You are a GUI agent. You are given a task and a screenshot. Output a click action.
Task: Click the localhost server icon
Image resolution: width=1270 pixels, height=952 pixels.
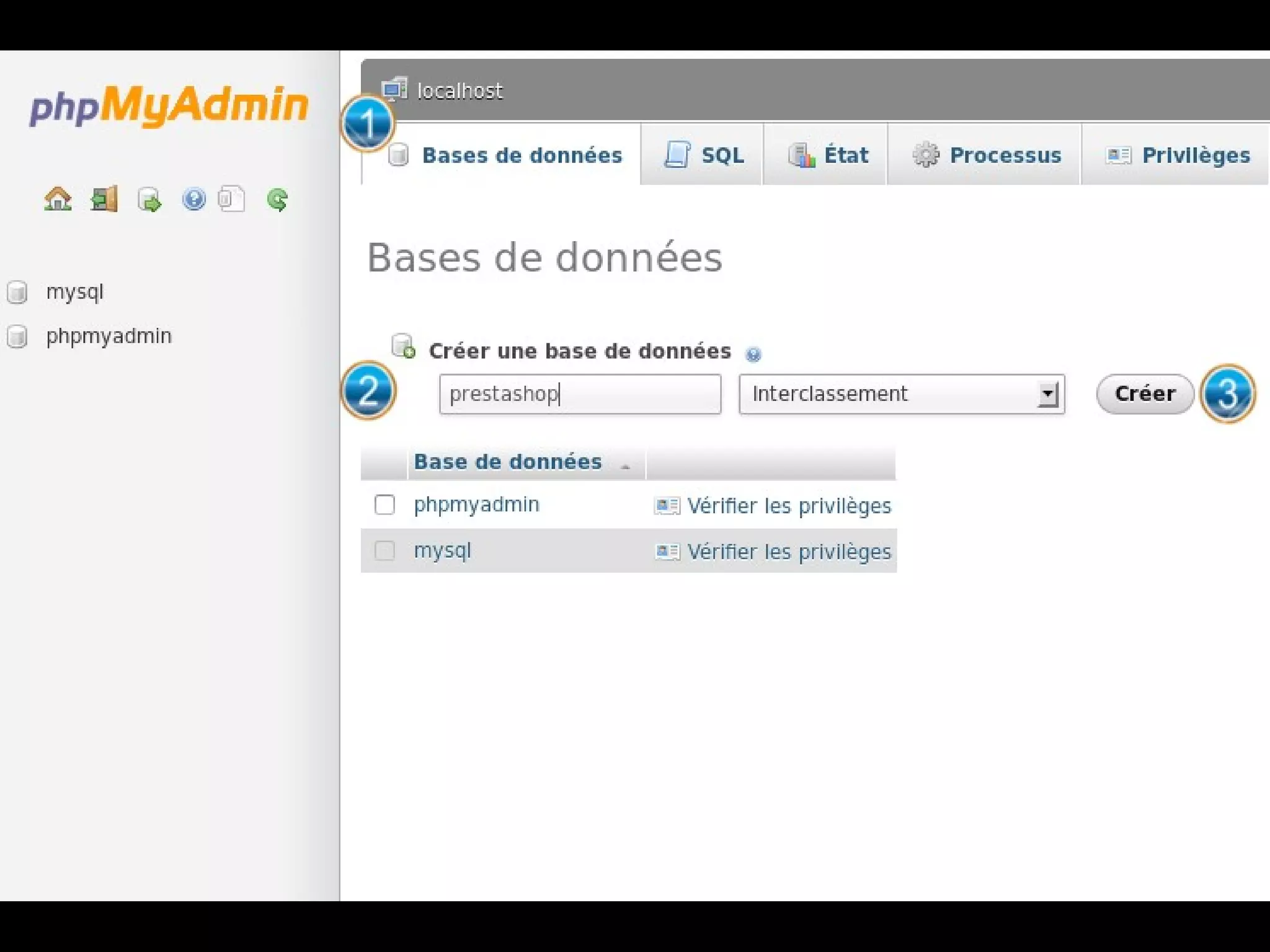(x=394, y=90)
